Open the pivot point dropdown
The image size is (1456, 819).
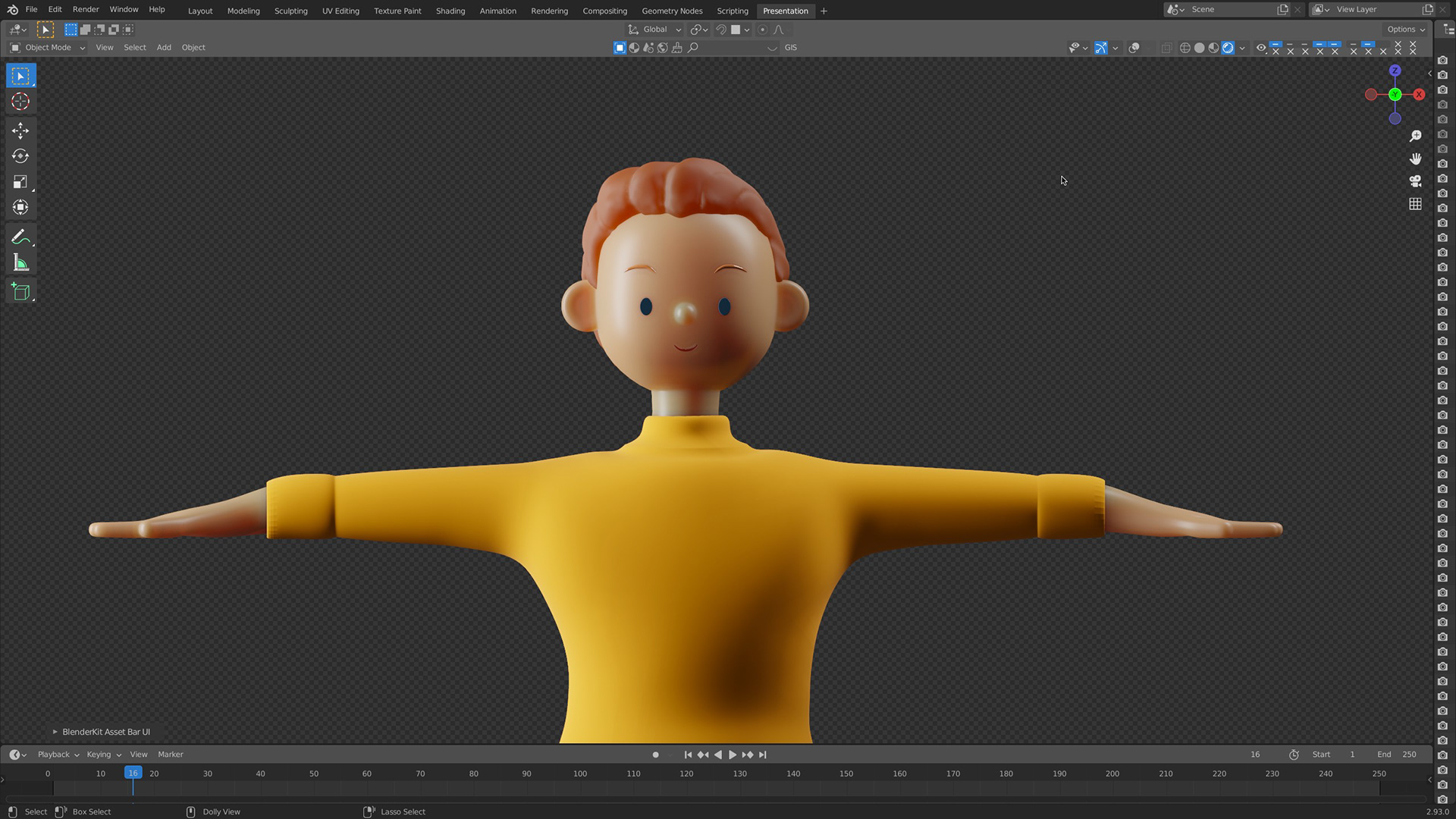click(x=698, y=30)
